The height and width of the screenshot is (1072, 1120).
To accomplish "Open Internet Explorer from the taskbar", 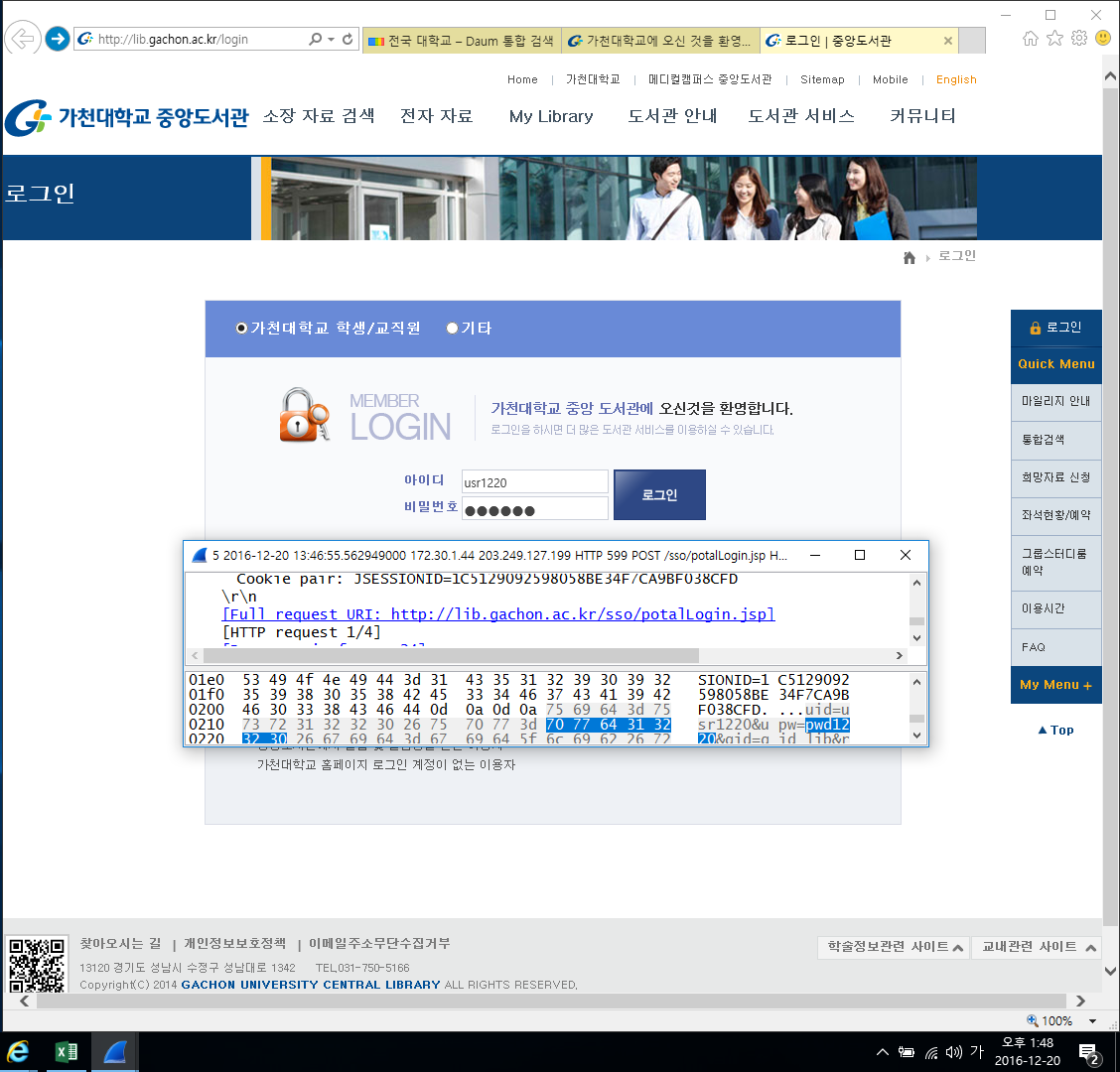I will click(18, 1052).
